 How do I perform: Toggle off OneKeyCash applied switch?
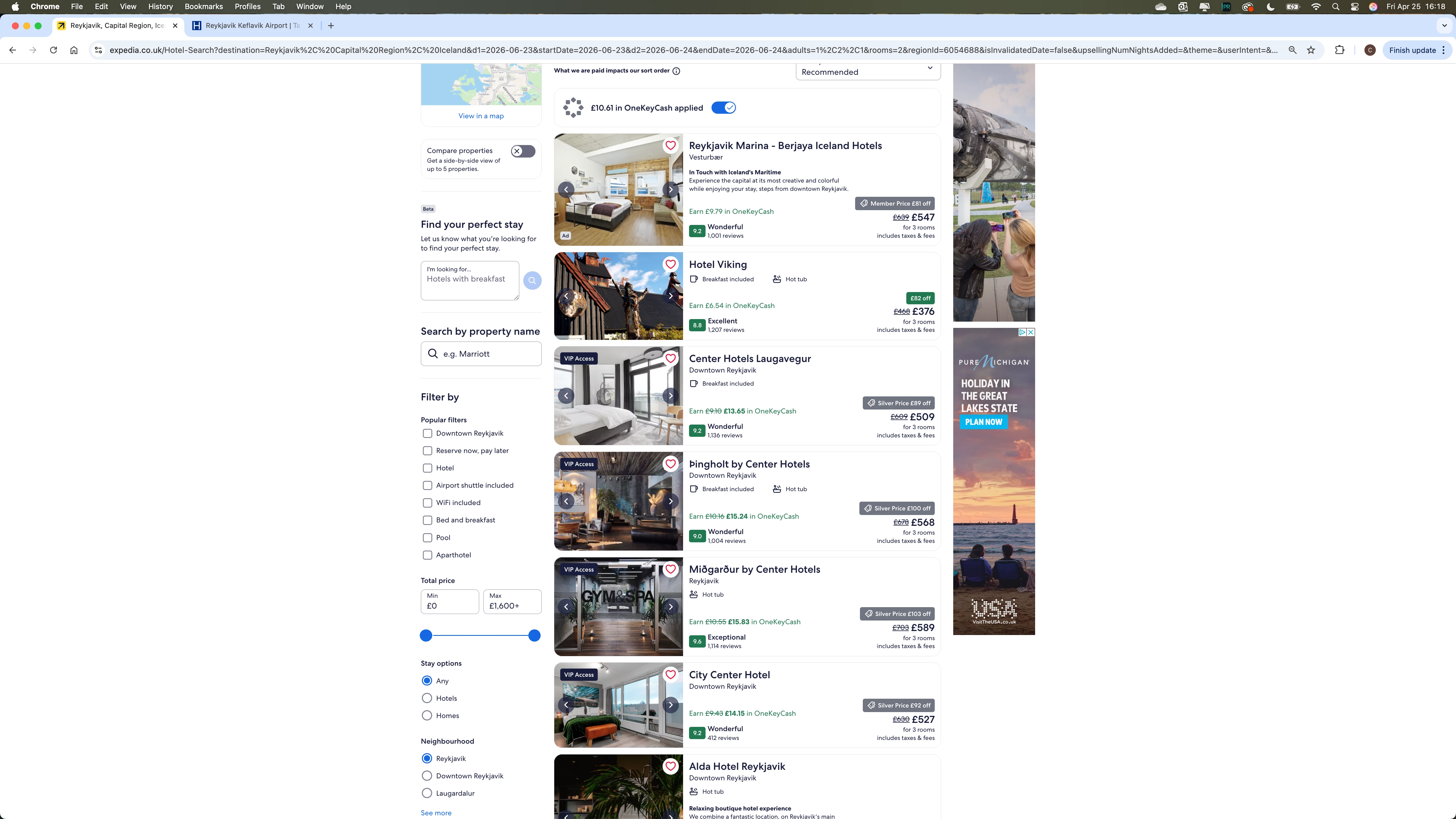723,107
